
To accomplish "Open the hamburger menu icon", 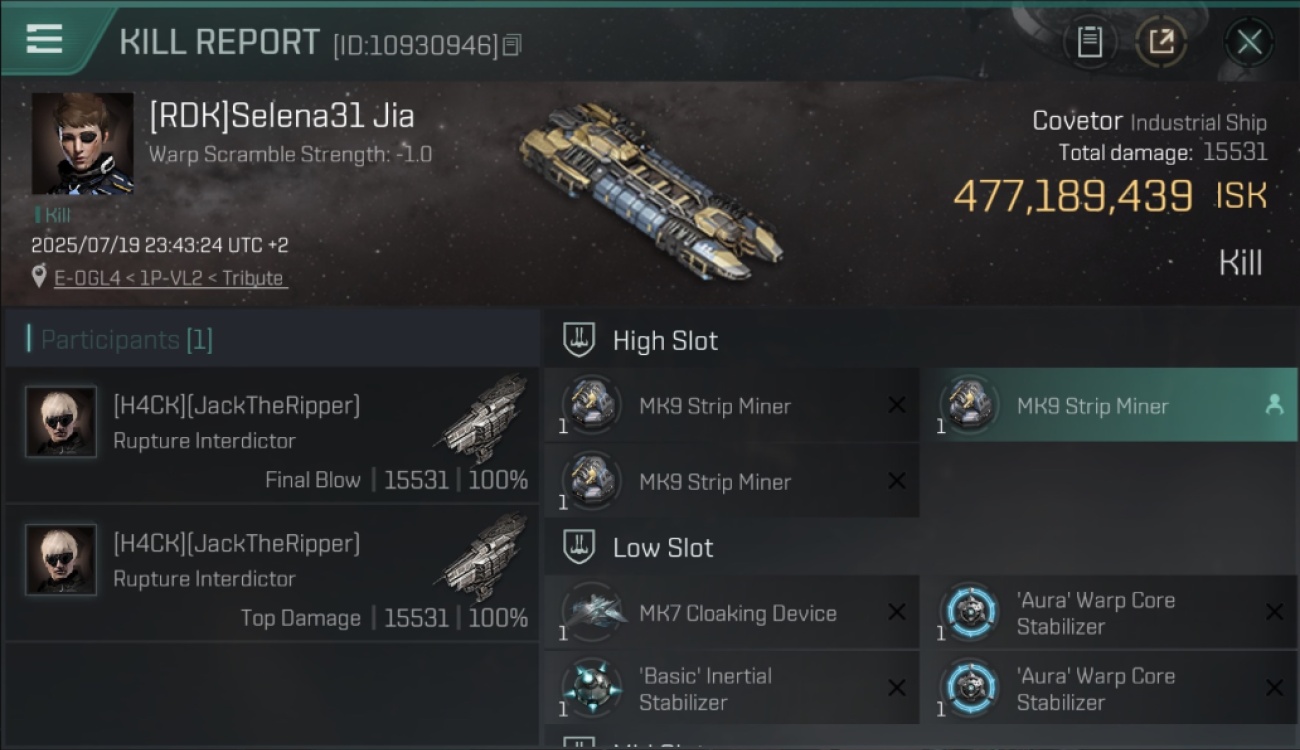I will [x=45, y=40].
